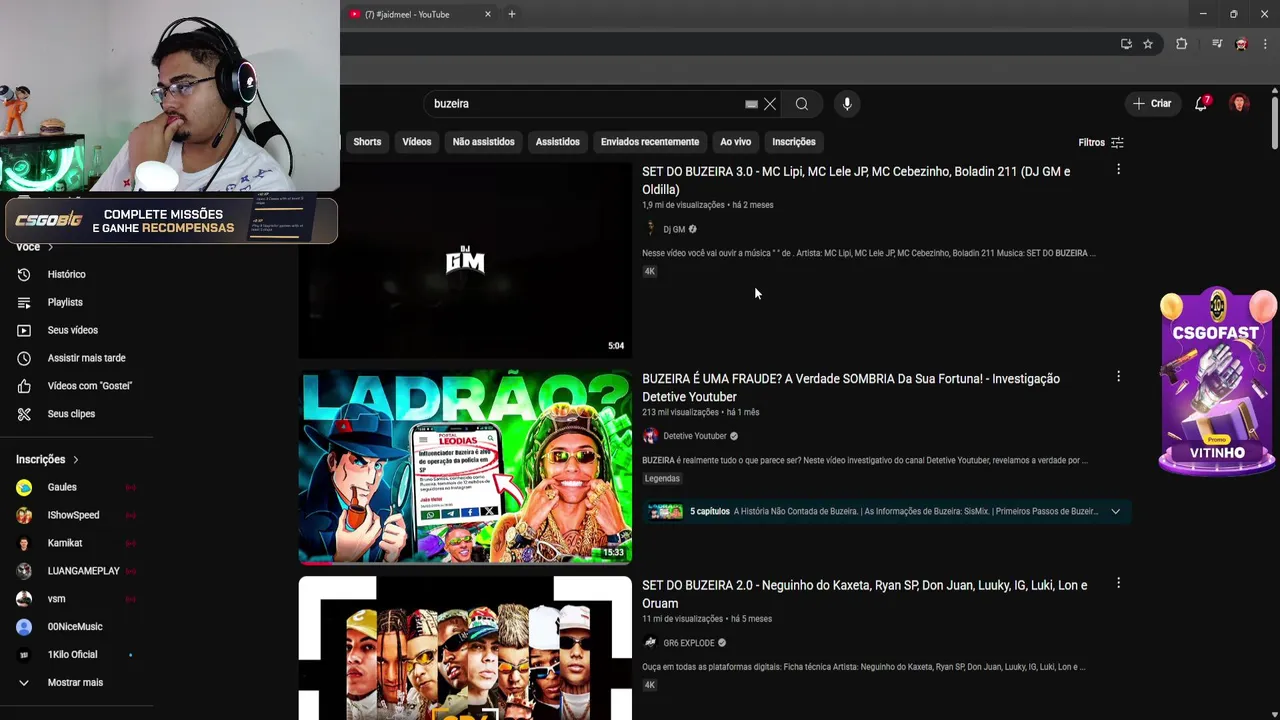Click the install app icon in address bar
1280x720 pixels.
(1126, 44)
